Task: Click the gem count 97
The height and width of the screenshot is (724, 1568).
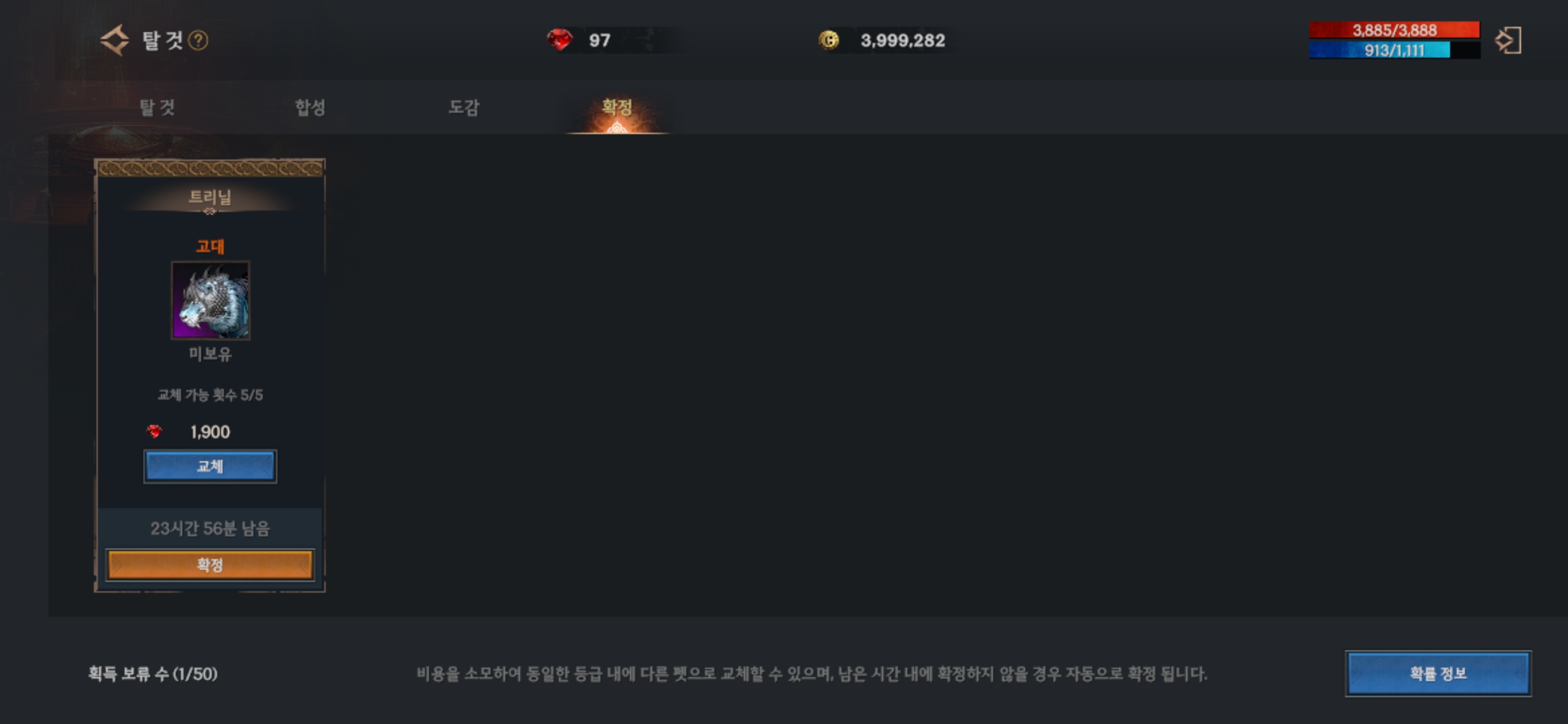Action: pos(600,41)
